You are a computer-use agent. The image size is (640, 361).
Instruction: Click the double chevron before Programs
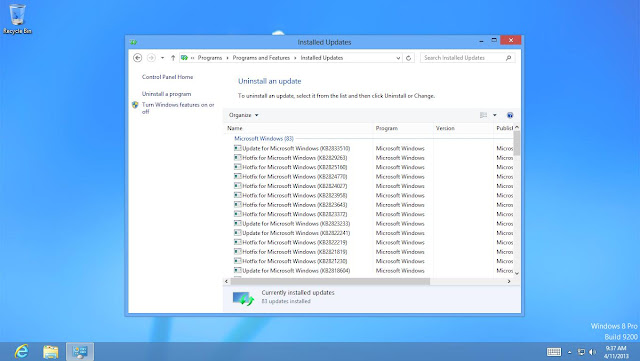[192, 58]
